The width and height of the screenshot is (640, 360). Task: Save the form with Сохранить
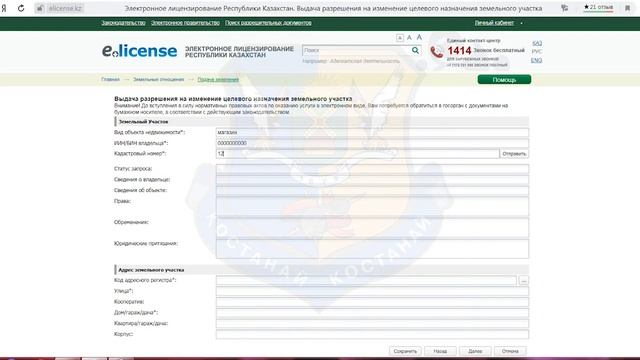405,351
